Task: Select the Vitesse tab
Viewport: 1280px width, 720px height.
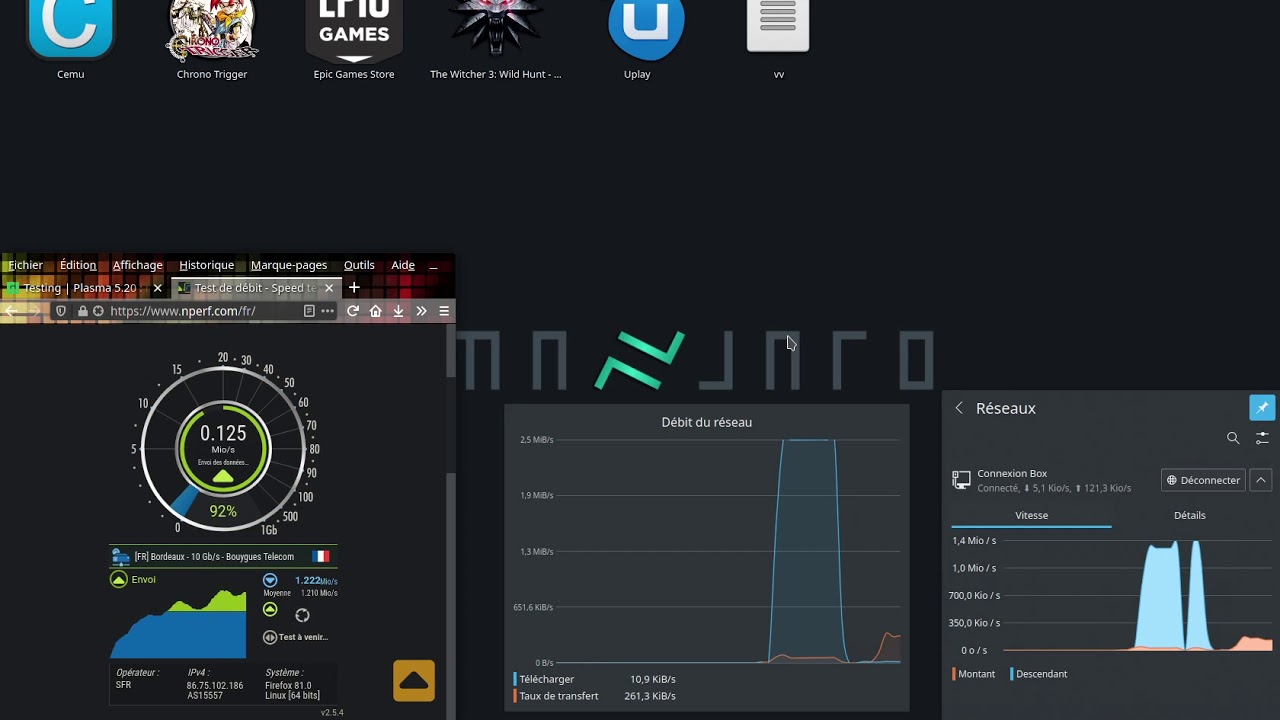Action: tap(1031, 515)
